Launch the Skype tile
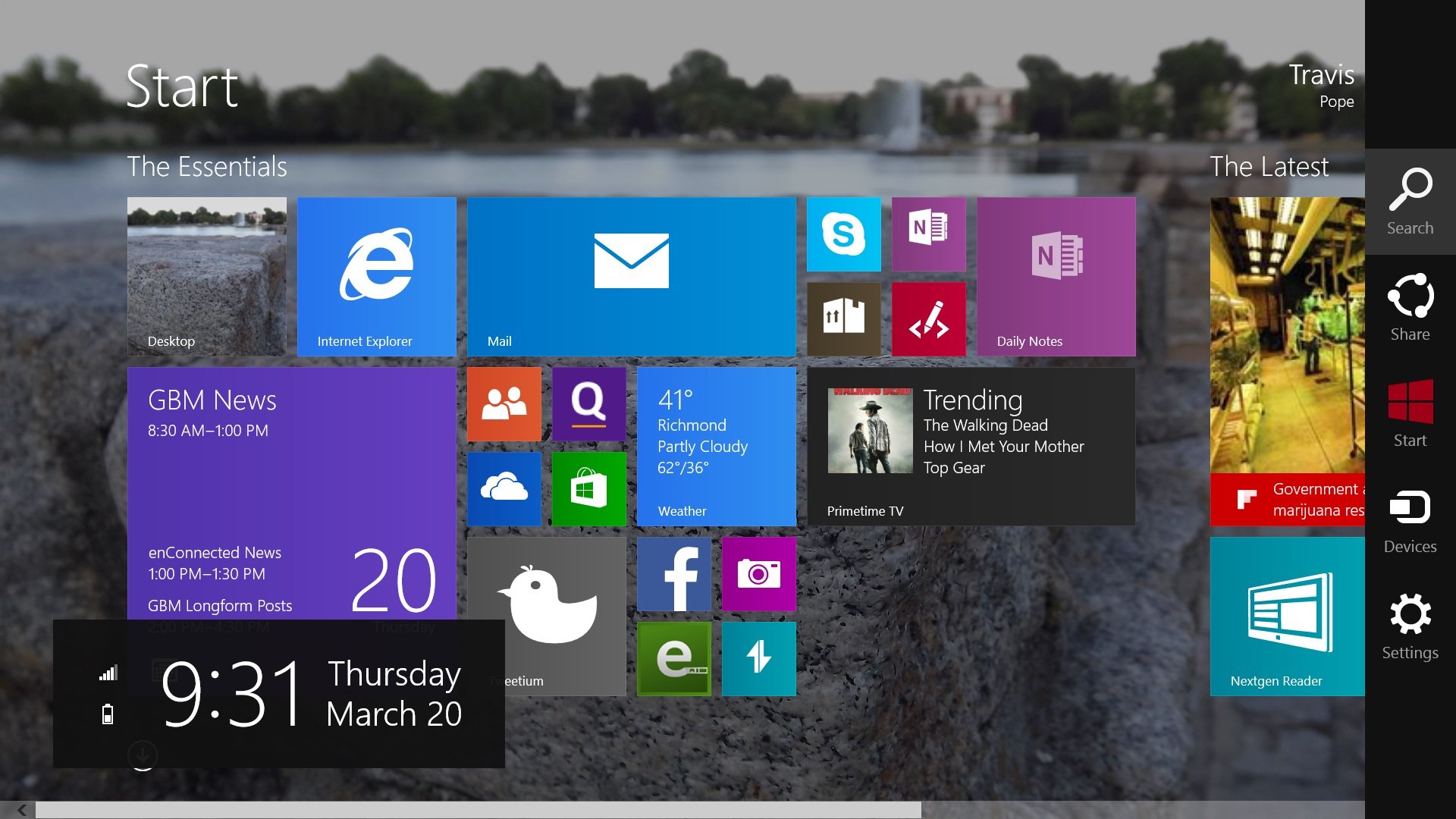 tap(844, 234)
